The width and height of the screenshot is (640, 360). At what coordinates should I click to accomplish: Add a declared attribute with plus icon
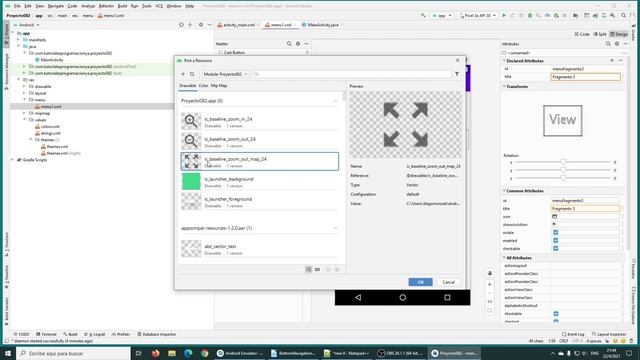pyautogui.click(x=612, y=60)
